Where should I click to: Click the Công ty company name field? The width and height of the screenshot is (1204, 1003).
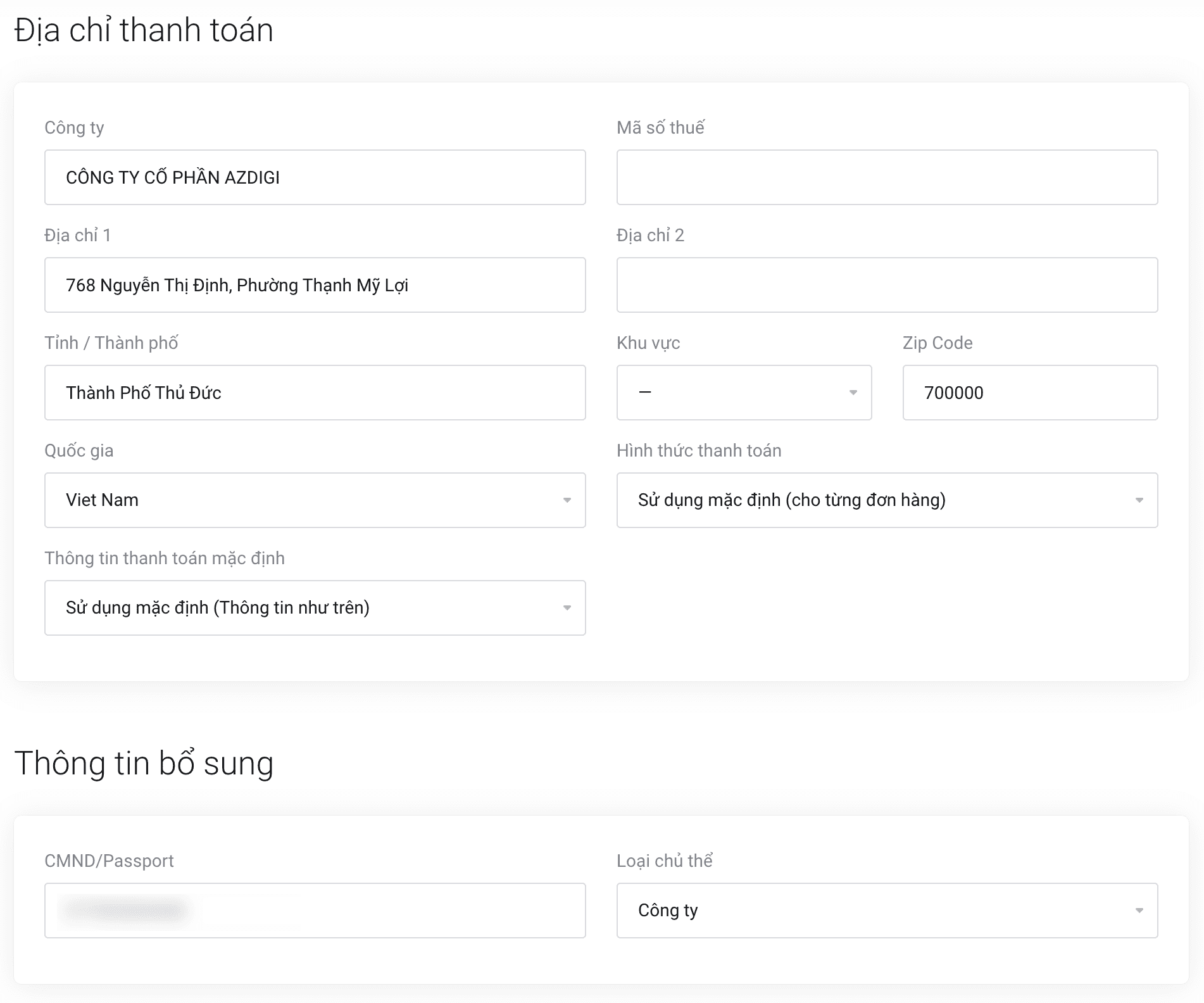click(x=315, y=177)
